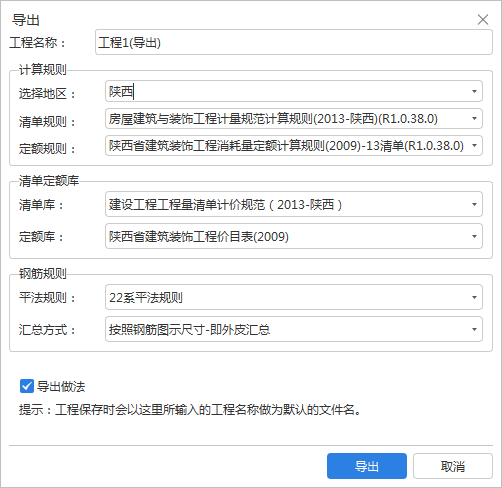Click the 汇总方式 label
The height and width of the screenshot is (488, 502).
click(x=47, y=330)
